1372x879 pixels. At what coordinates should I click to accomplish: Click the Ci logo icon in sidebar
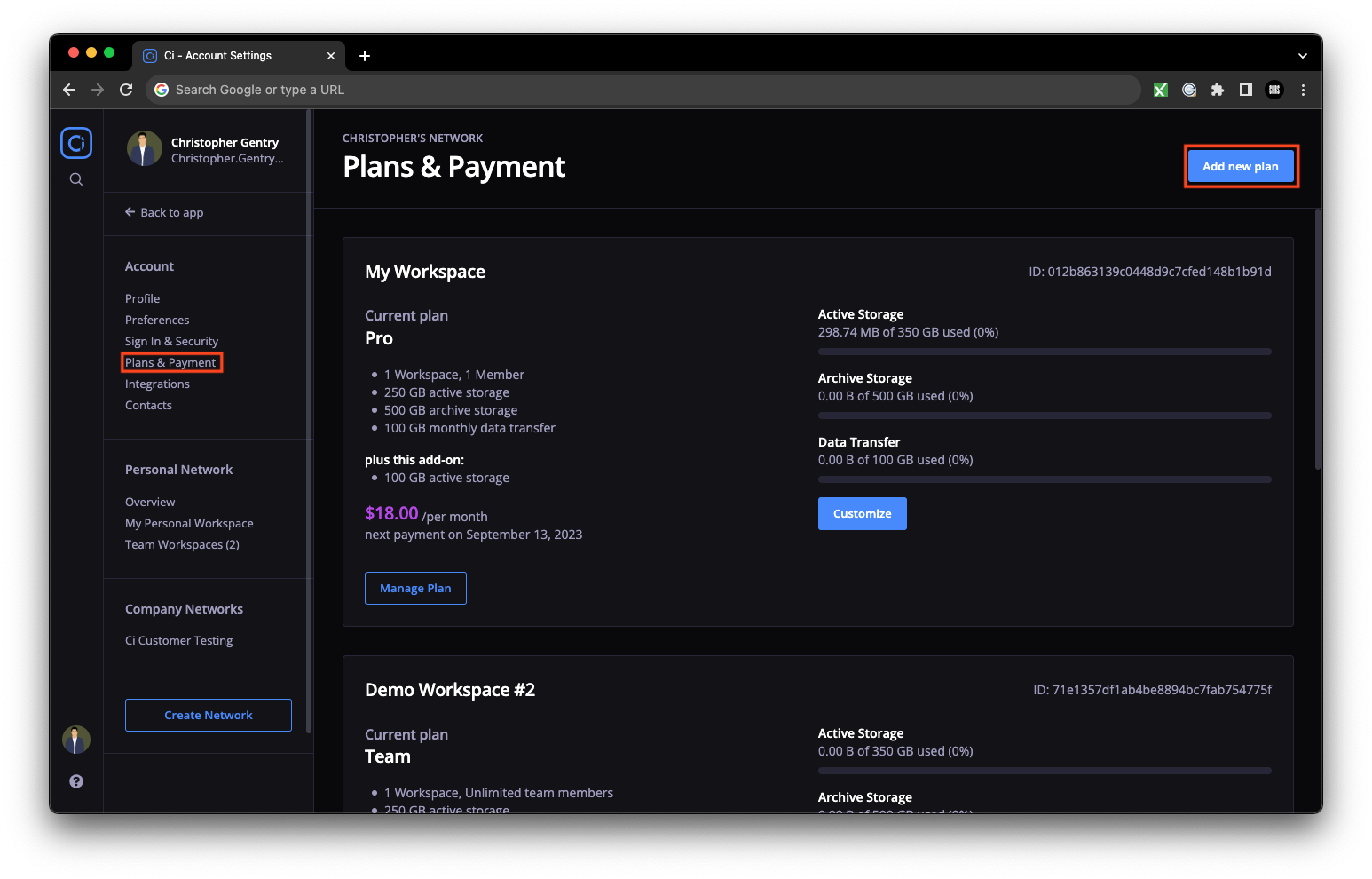(x=76, y=143)
